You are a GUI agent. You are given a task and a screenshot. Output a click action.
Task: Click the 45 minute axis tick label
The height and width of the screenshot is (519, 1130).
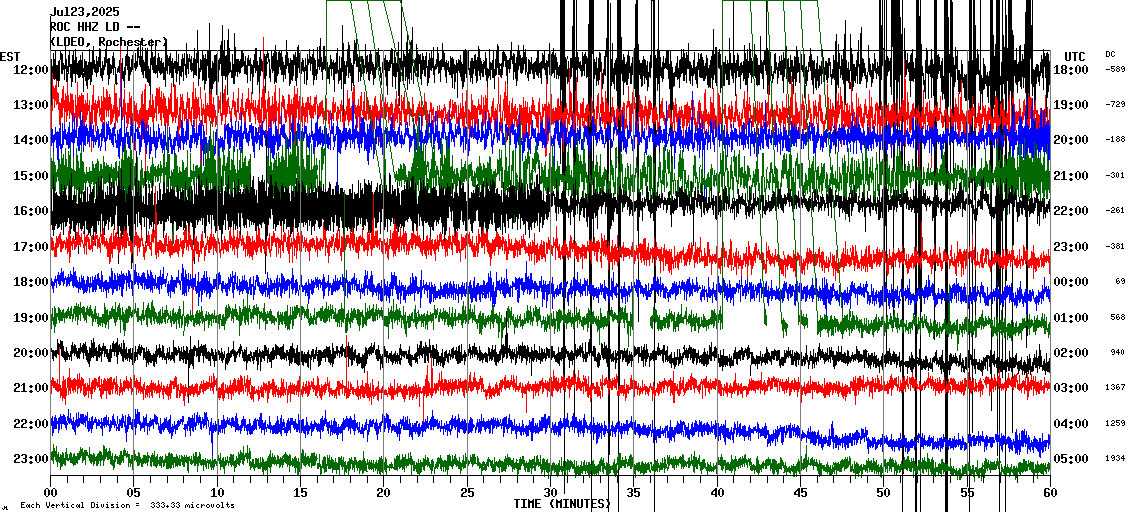(x=800, y=493)
